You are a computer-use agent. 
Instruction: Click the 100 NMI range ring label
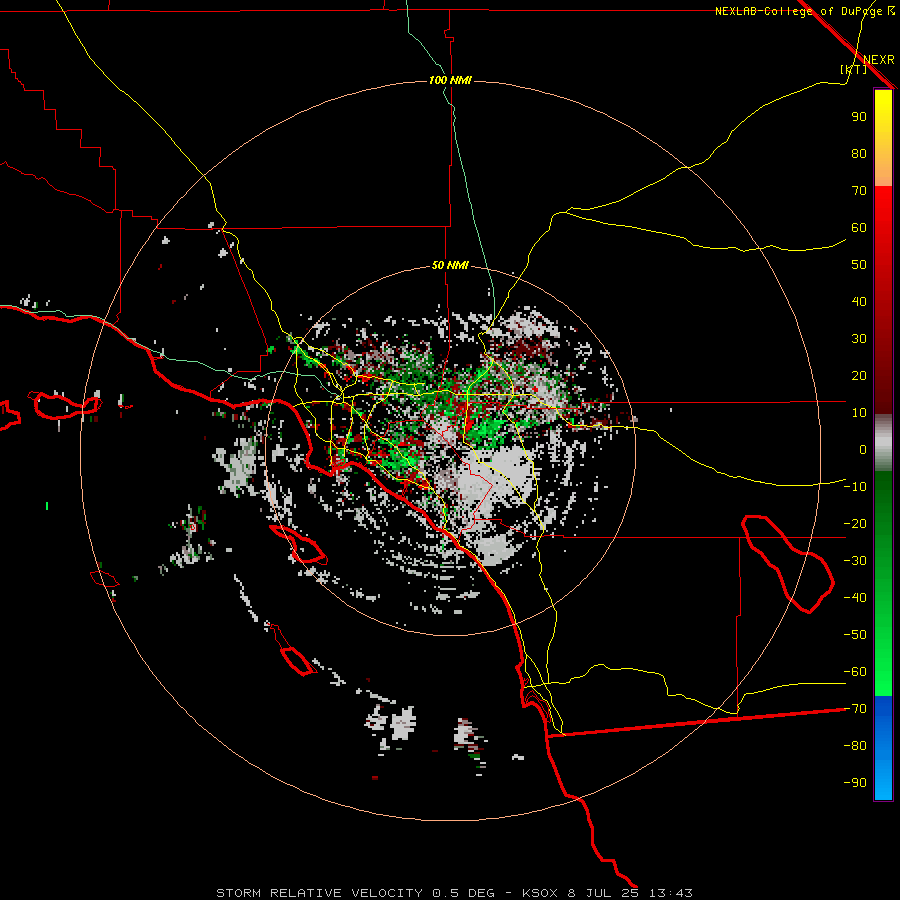[x=450, y=80]
